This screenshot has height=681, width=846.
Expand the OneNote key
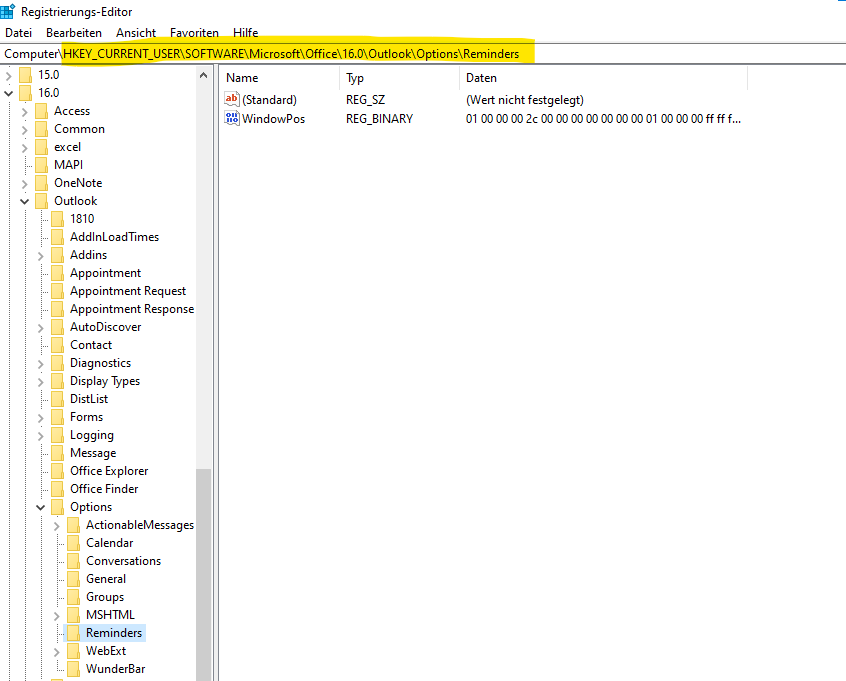[x=24, y=184]
